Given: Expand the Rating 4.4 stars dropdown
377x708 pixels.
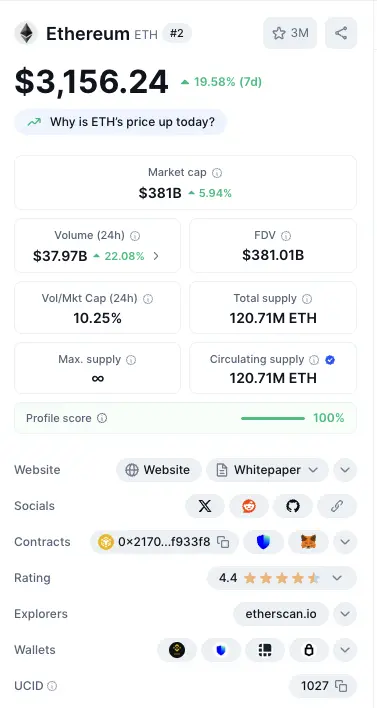Looking at the screenshot, I should pyautogui.click(x=282, y=578).
